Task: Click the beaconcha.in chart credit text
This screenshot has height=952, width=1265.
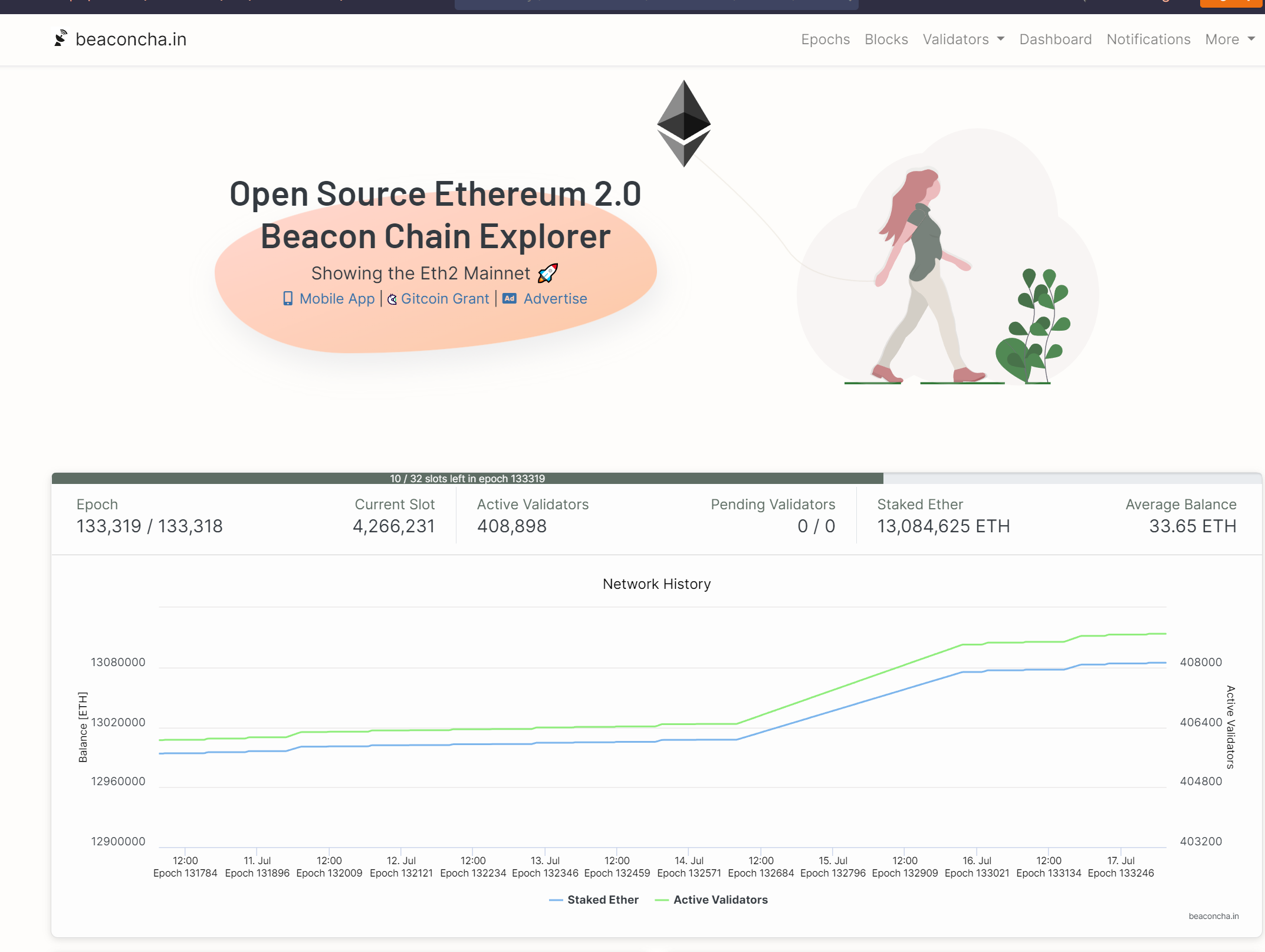Action: (x=1213, y=916)
